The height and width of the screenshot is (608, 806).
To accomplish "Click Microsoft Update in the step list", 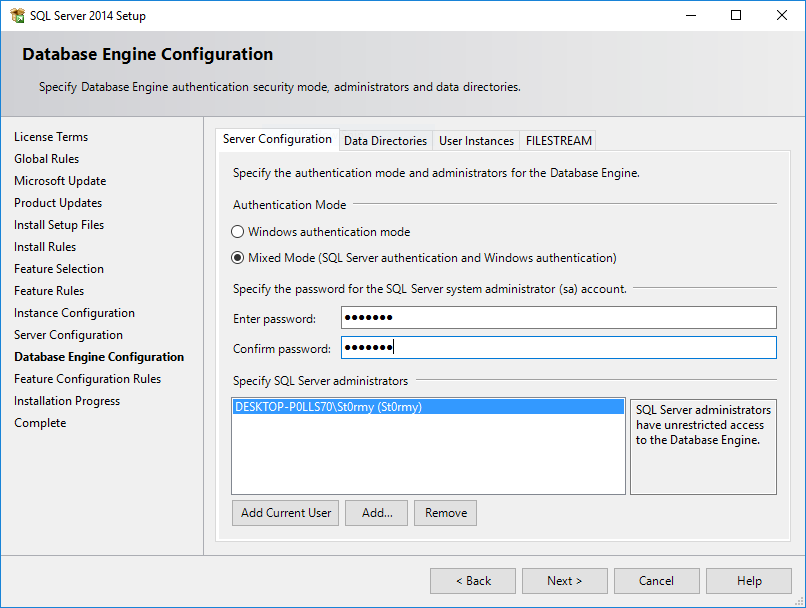I will [x=60, y=181].
